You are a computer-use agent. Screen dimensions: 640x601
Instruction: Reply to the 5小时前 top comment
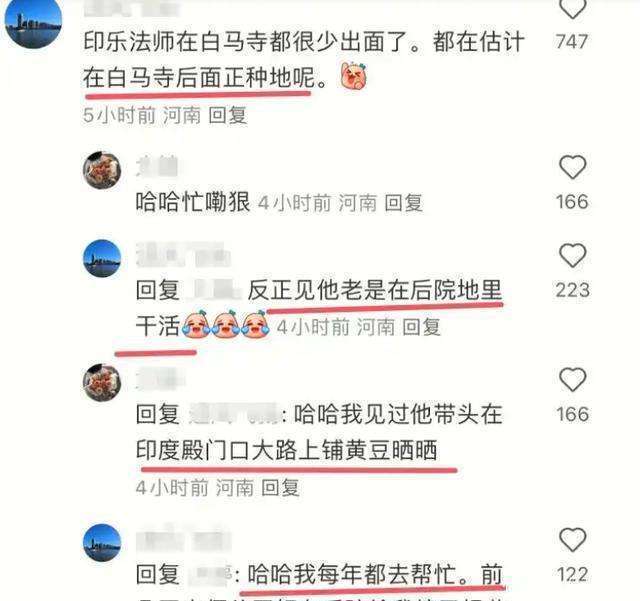(x=228, y=115)
